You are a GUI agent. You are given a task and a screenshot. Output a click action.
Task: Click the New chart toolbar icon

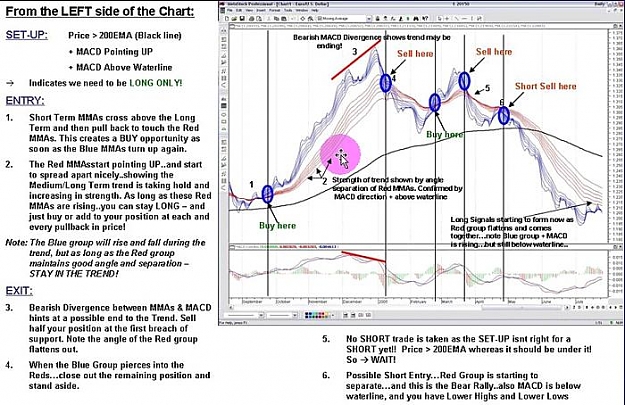(227, 18)
